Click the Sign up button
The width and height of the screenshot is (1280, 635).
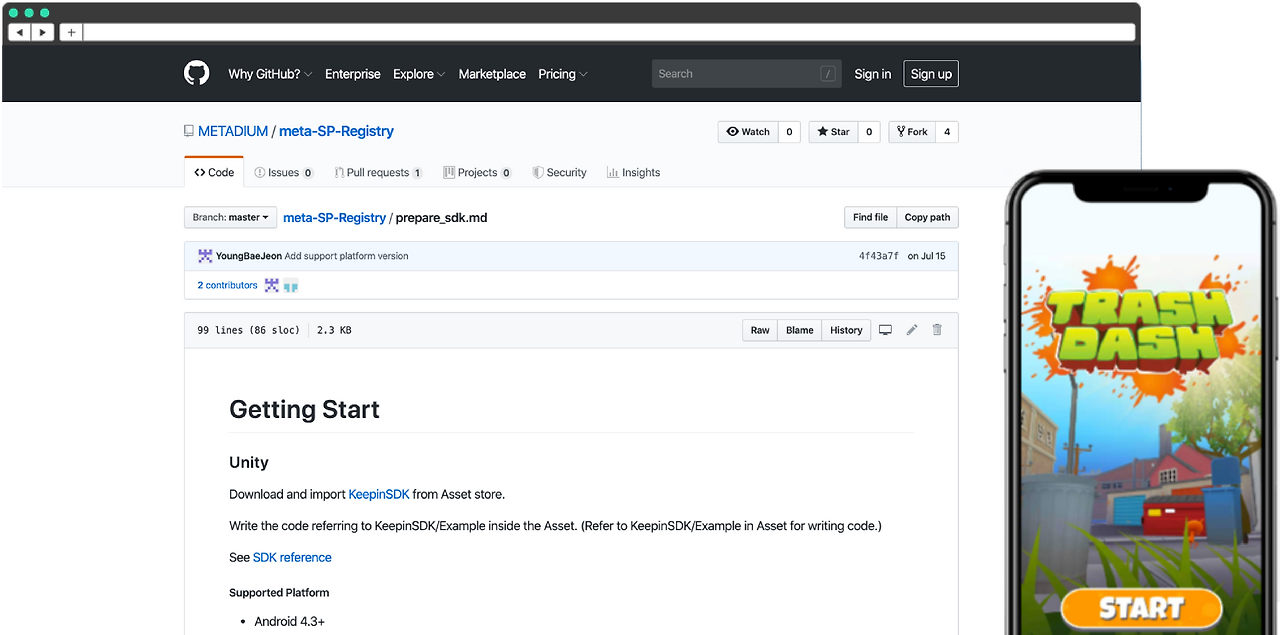click(931, 74)
